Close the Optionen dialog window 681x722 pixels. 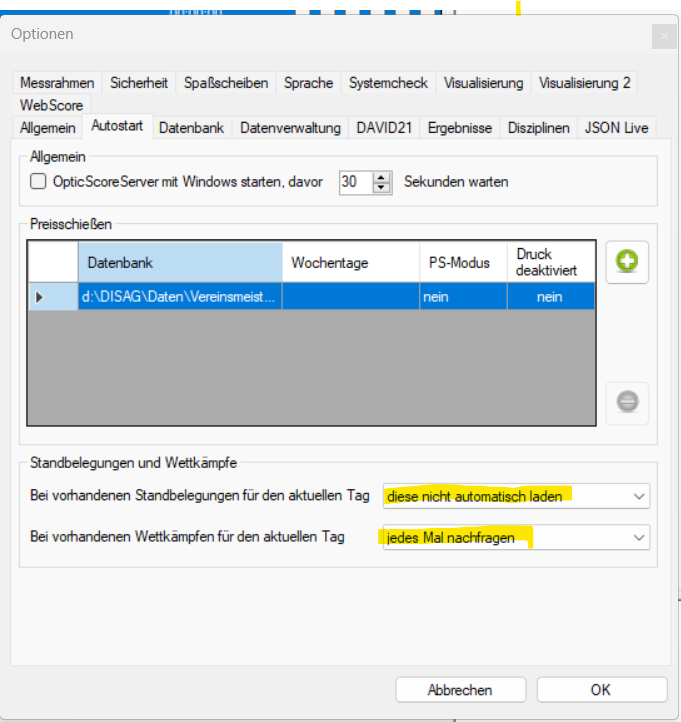click(x=663, y=37)
